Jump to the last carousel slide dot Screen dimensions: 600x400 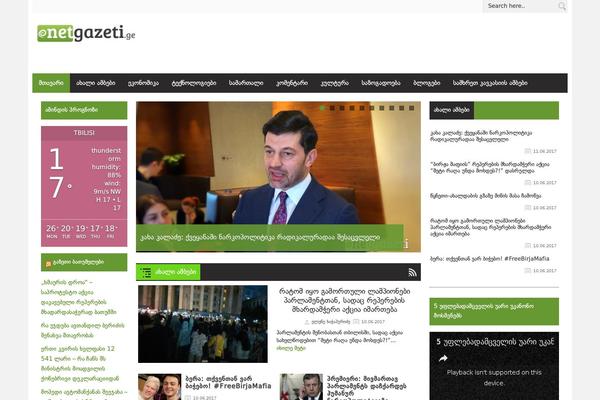[x=412, y=108]
